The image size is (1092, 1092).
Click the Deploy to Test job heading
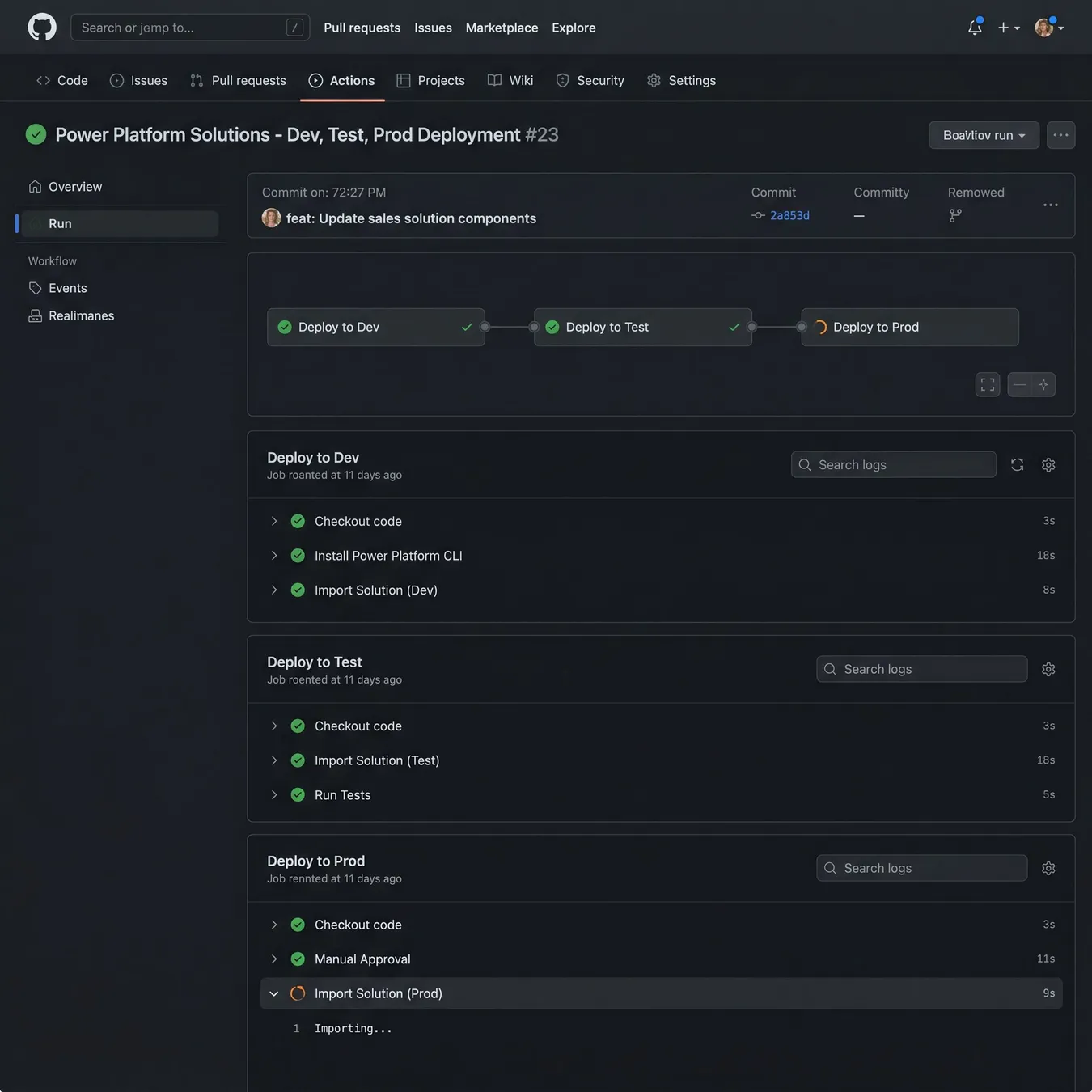[315, 662]
